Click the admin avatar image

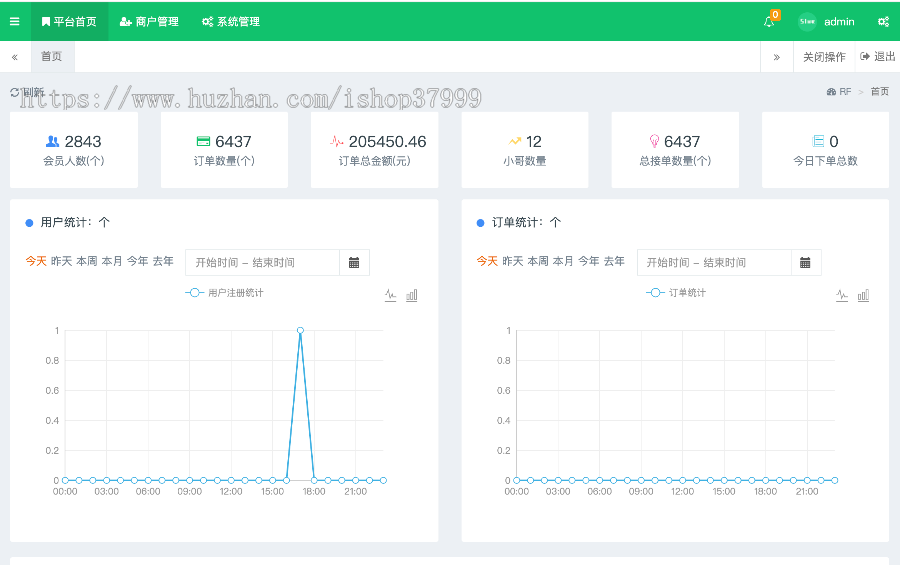807,21
